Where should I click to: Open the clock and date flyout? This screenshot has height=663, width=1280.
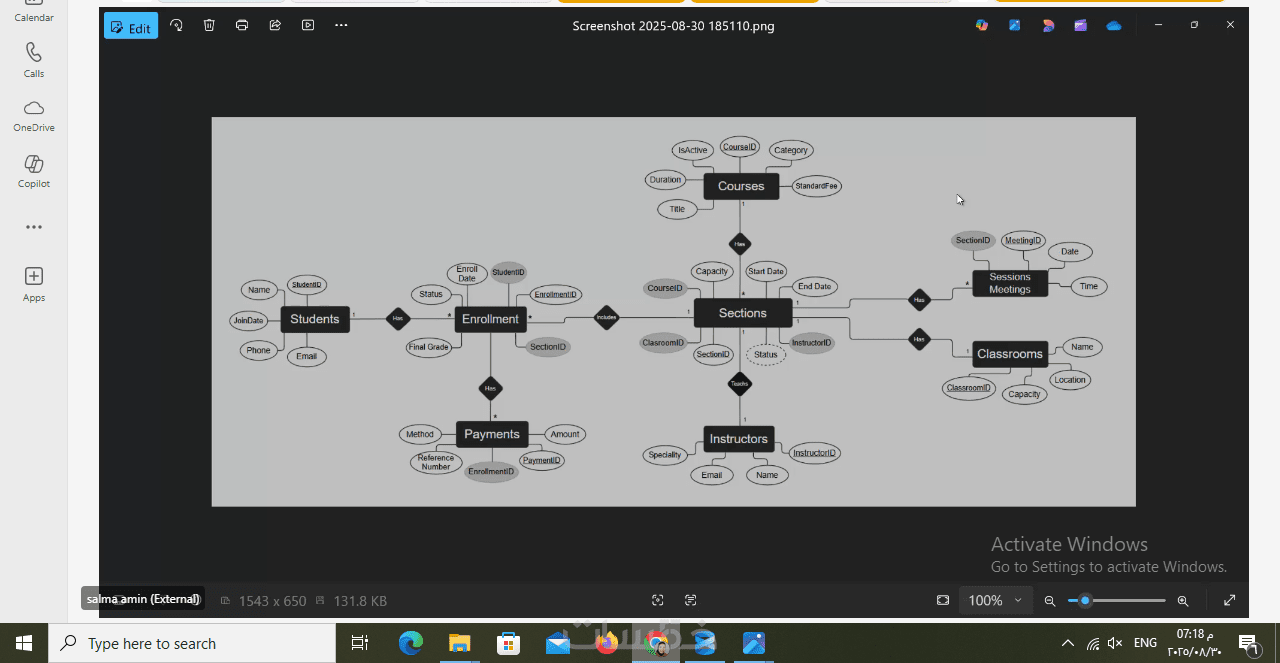1195,643
